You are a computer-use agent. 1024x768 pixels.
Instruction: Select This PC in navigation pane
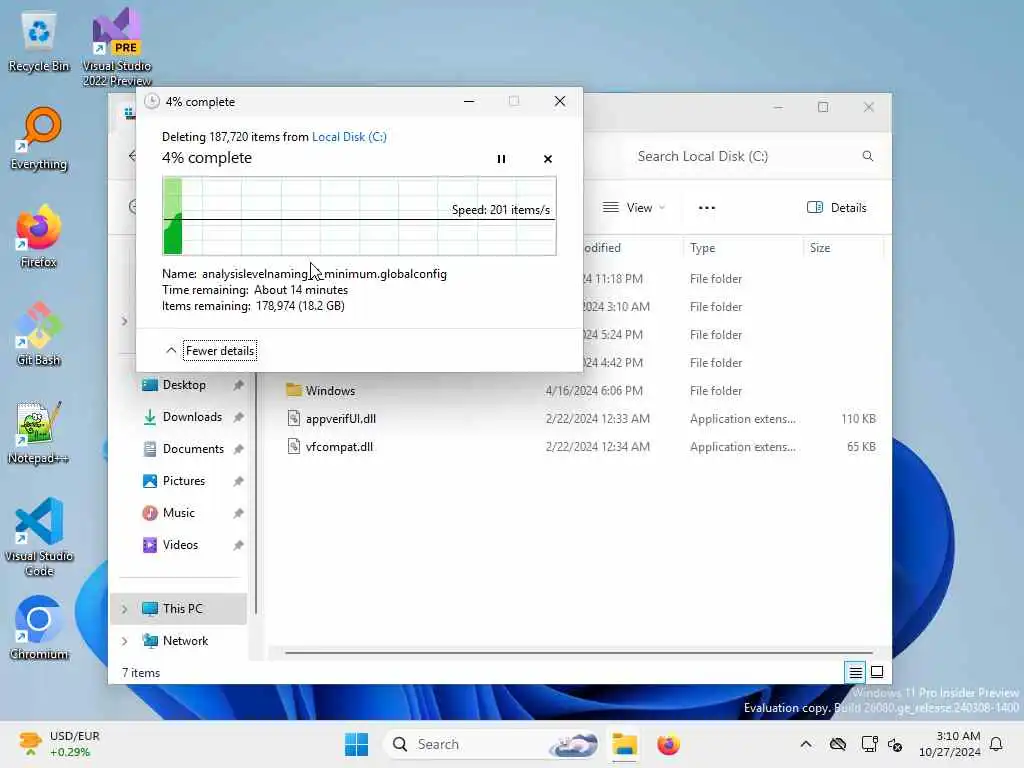[x=179, y=609]
